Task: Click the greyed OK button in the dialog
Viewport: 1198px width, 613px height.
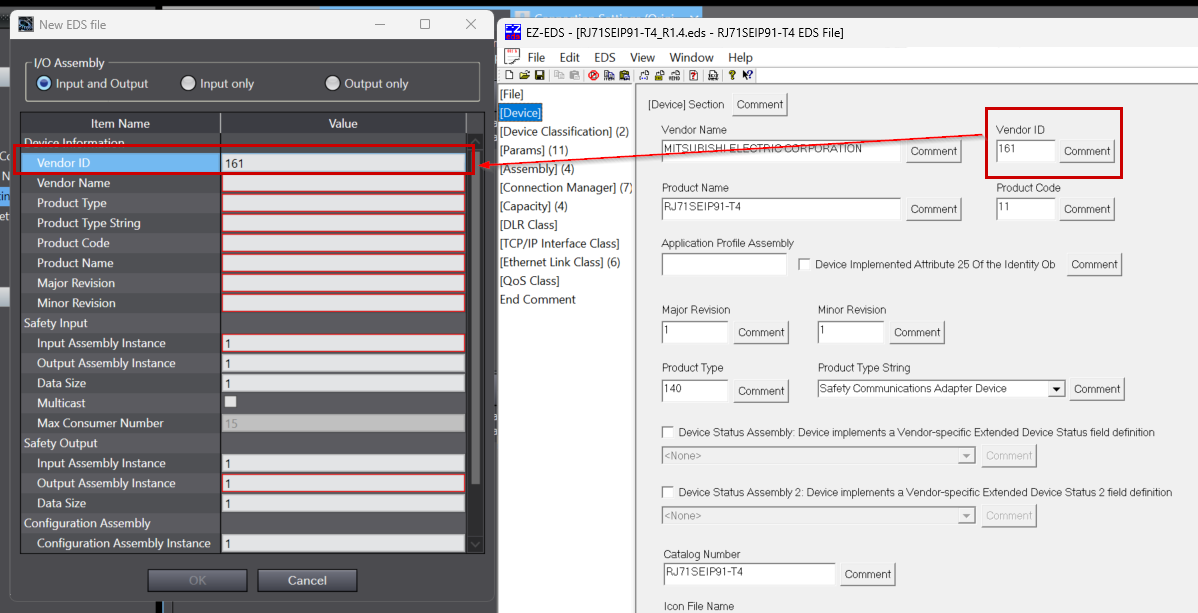Action: click(x=197, y=580)
